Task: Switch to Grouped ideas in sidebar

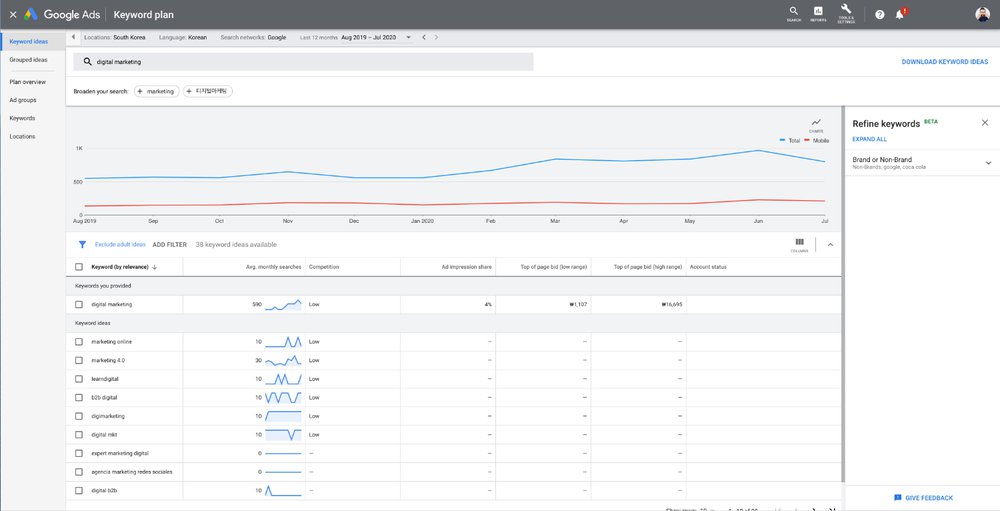Action: tap(28, 60)
